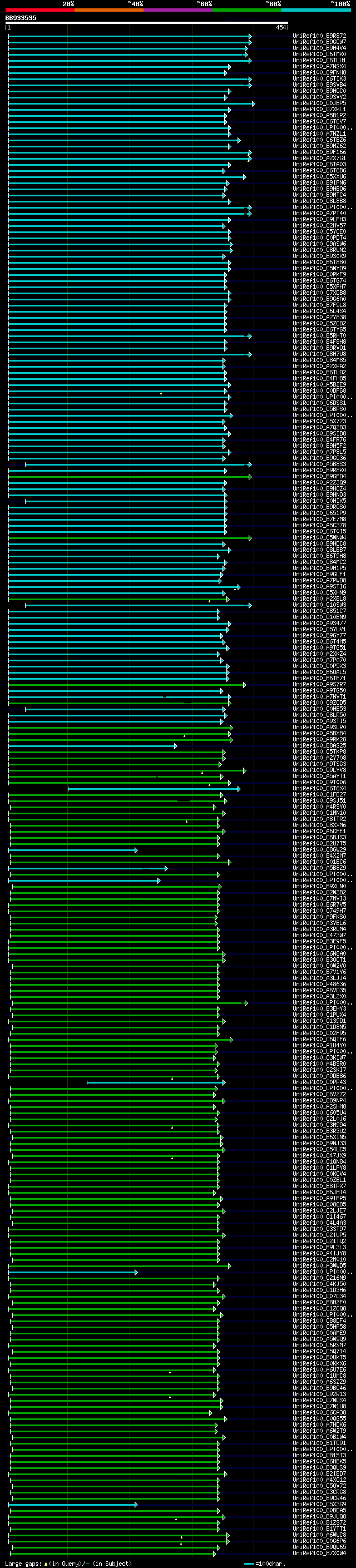The height and width of the screenshot is (1568, 356).
Task: Select the UniRef100_Q9ASW6 label
Action: coord(319,244)
